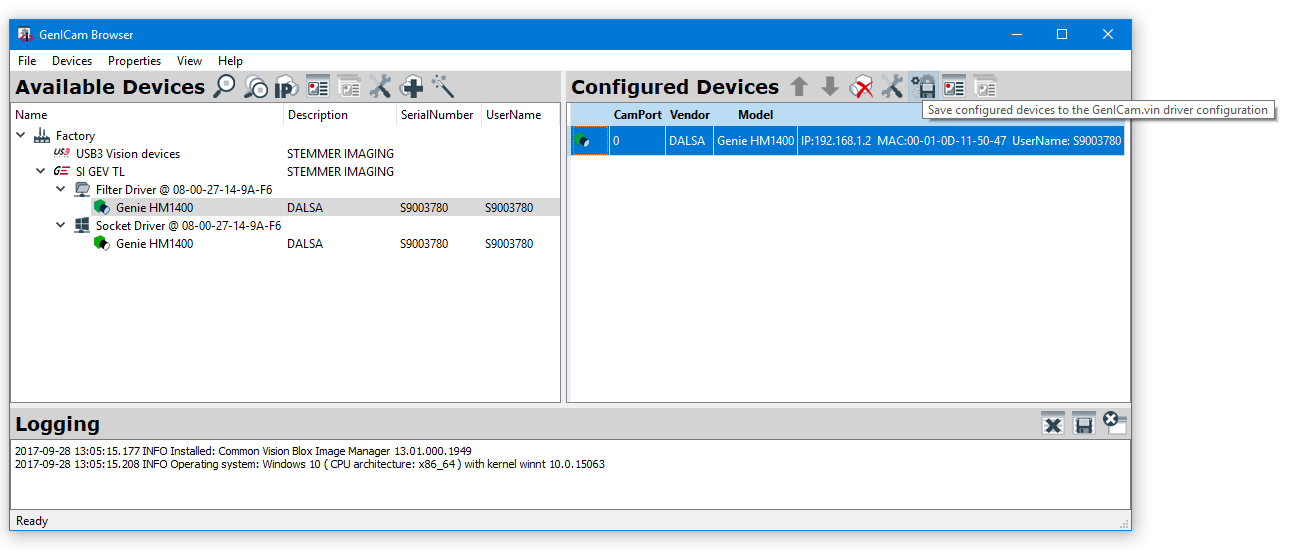Close the Logging panel with round X icon
1289x555 pixels.
(1114, 422)
